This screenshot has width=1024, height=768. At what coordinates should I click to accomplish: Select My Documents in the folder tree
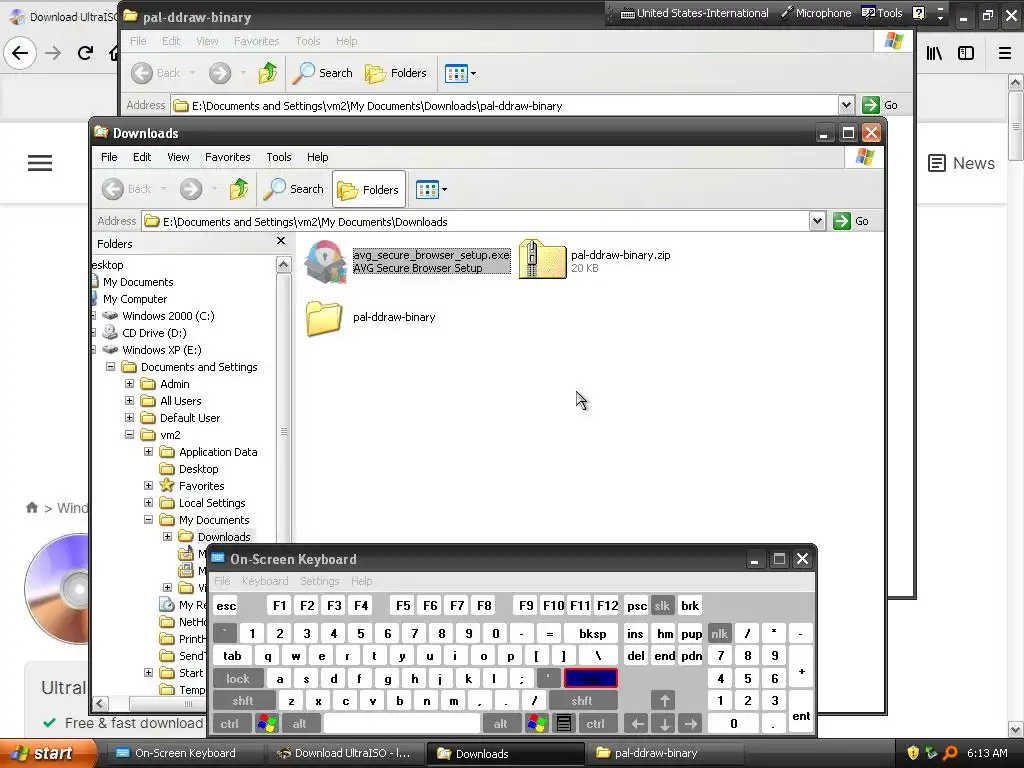click(138, 282)
